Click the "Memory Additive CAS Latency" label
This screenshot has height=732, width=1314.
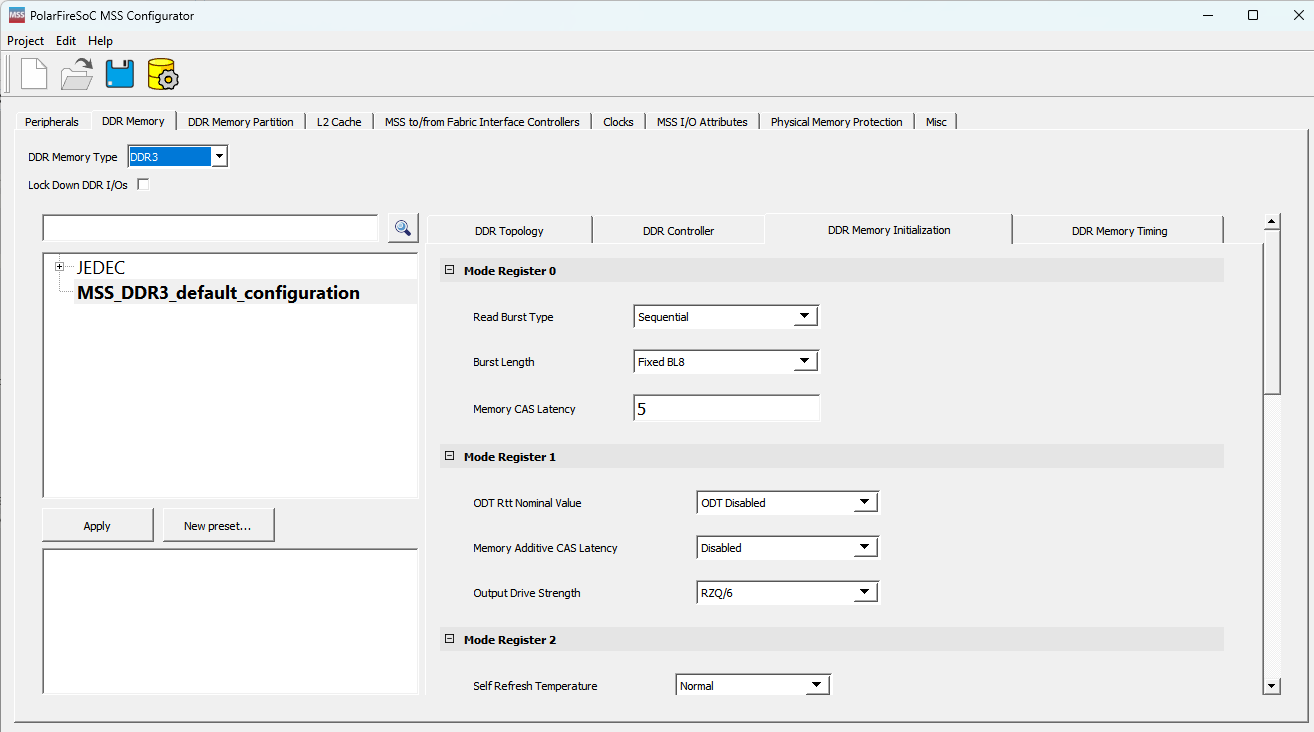click(x=545, y=548)
